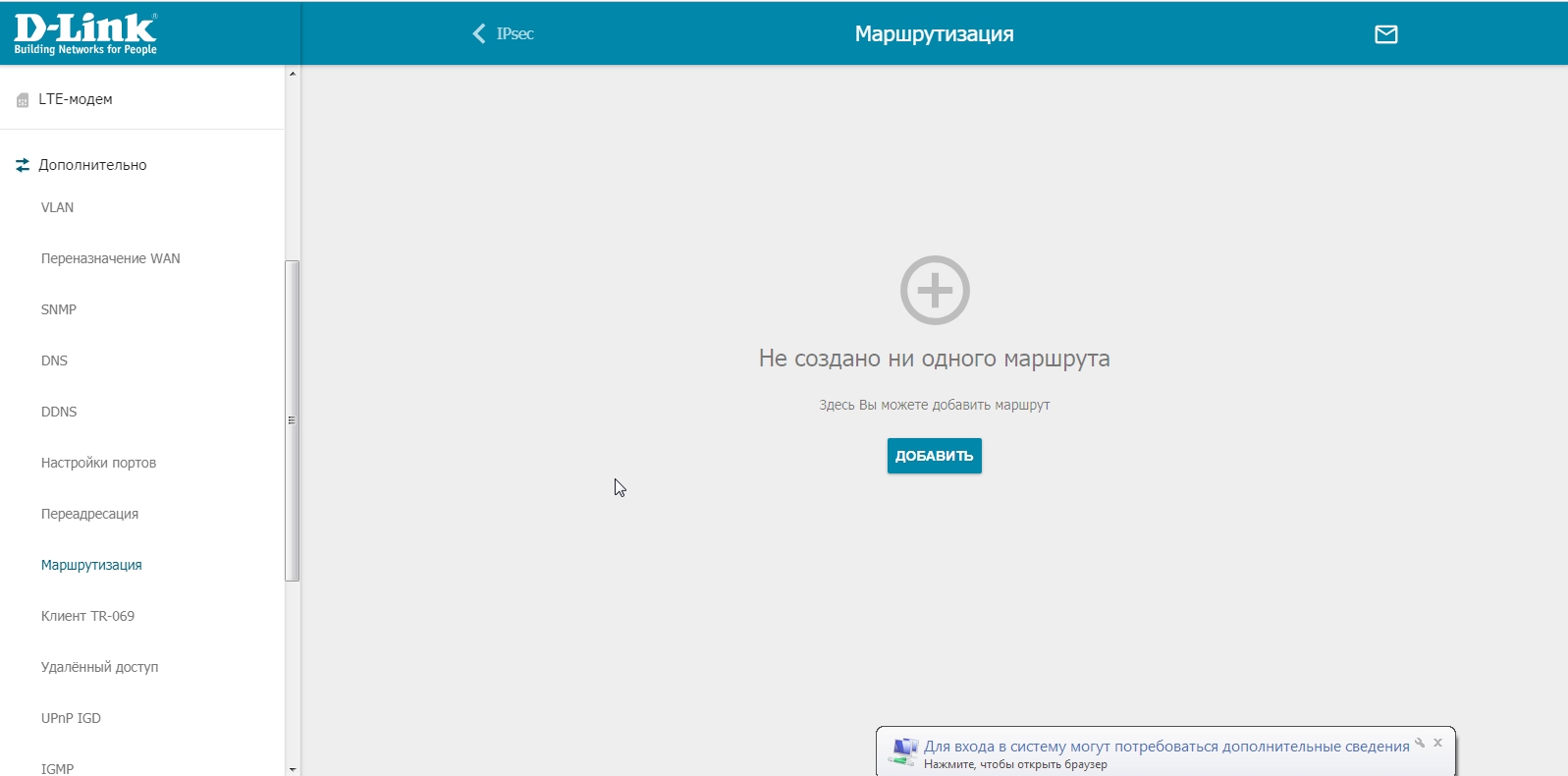Select Переназначение WAN in sidebar

pos(110,258)
